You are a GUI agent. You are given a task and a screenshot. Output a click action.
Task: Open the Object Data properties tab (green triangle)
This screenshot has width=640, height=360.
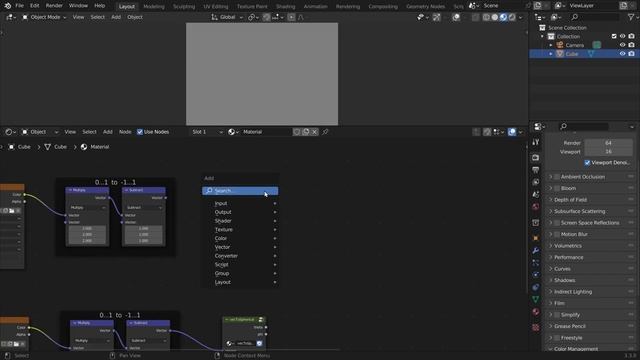pyautogui.click(x=536, y=299)
